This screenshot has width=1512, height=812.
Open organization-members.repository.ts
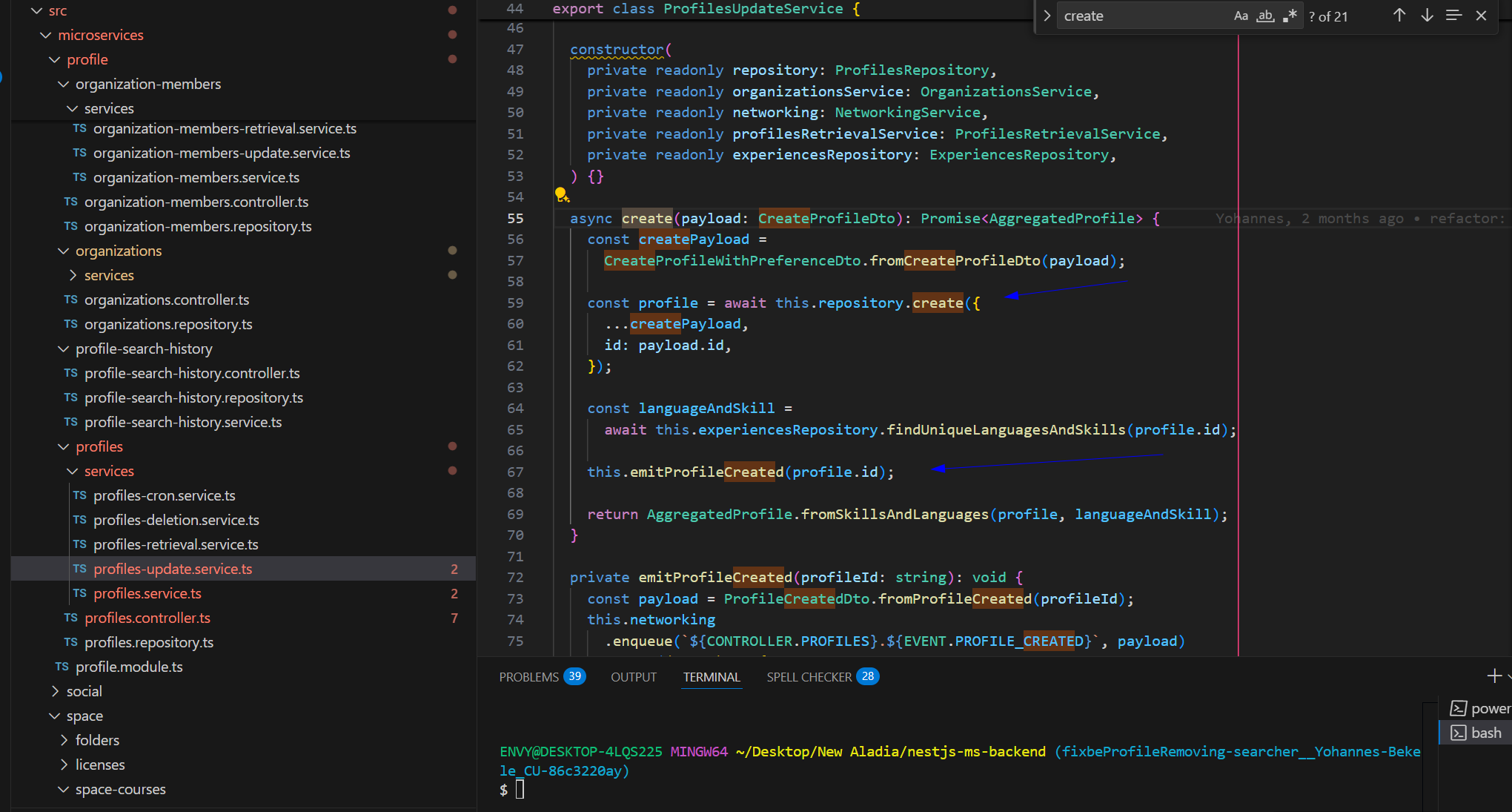(198, 226)
